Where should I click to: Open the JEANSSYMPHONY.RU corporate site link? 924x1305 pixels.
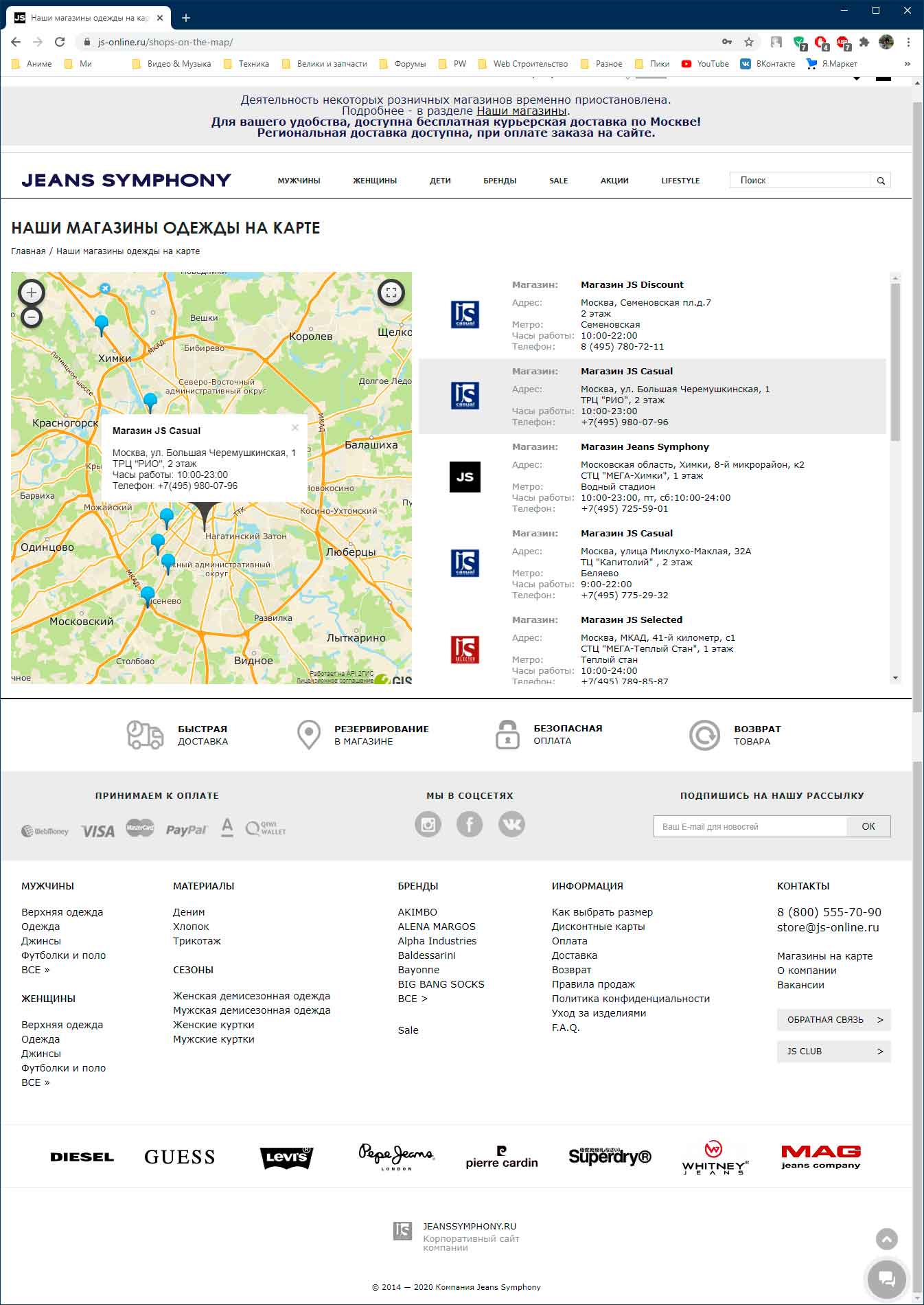point(470,1226)
